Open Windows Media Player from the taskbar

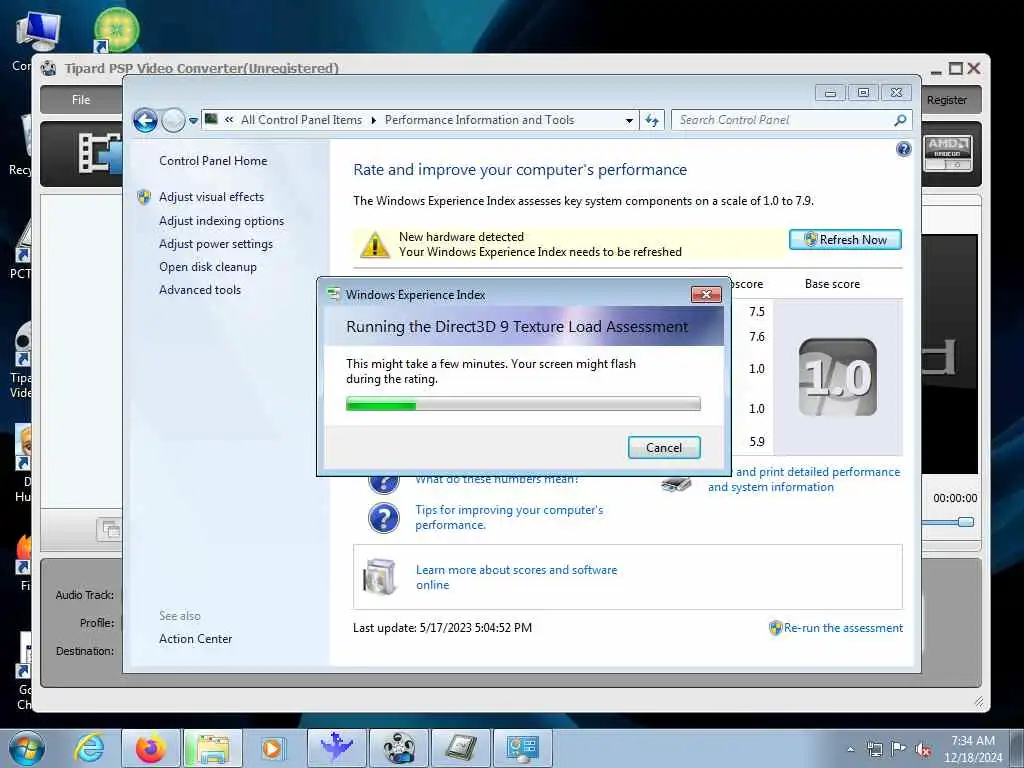click(272, 748)
